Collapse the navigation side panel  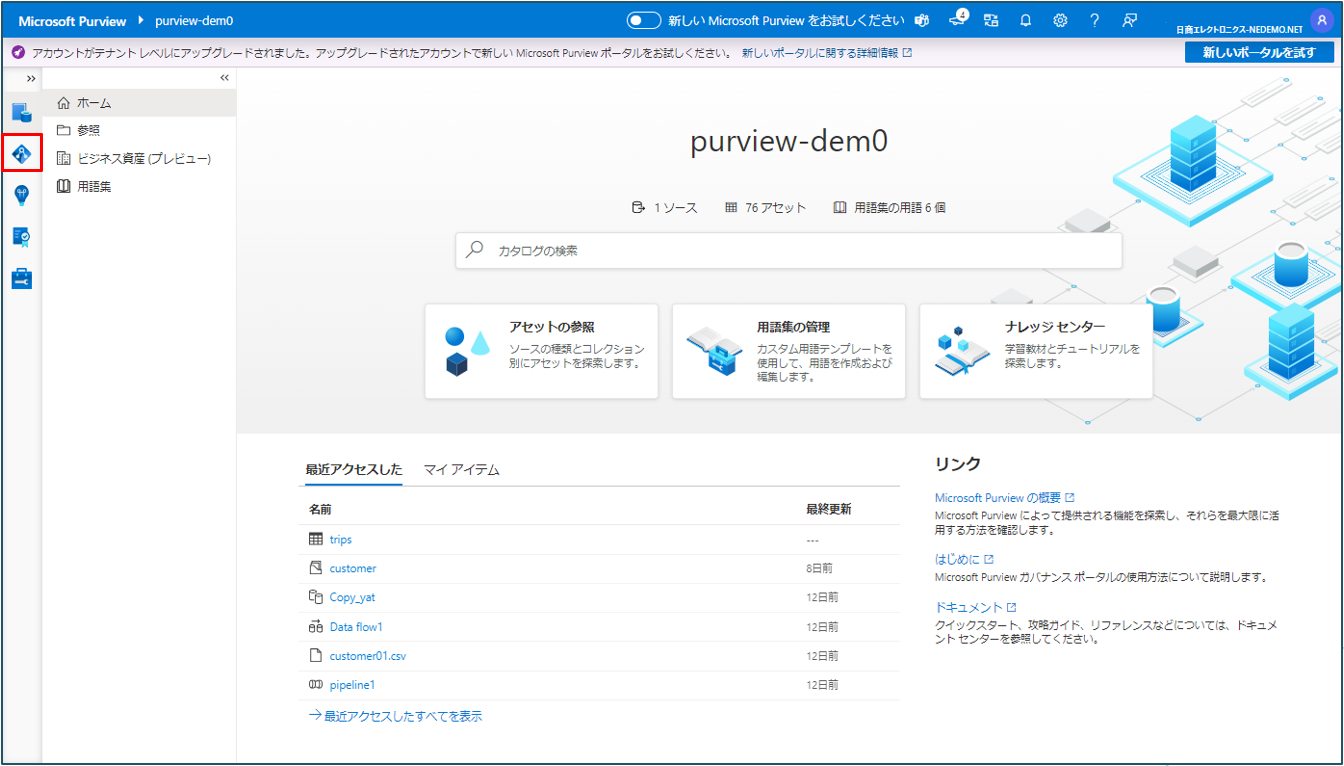[x=224, y=78]
